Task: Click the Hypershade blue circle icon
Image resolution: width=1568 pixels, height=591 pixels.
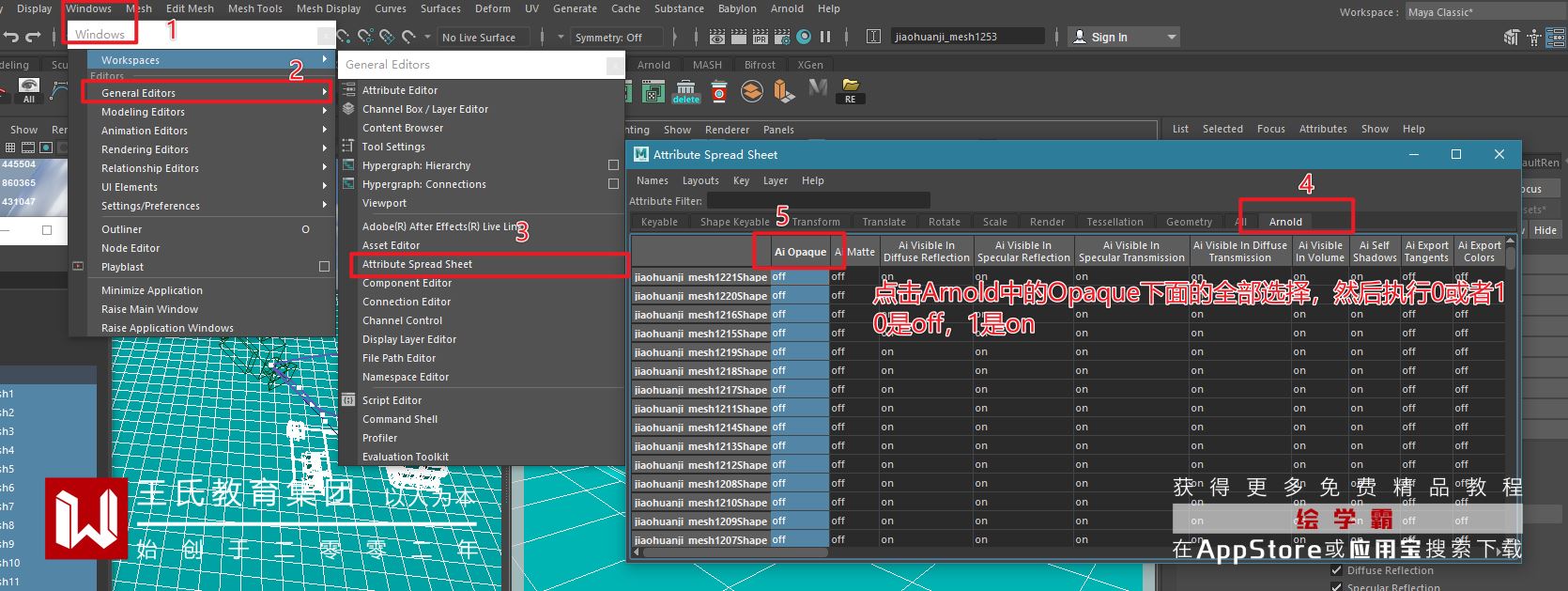Action: point(804,37)
